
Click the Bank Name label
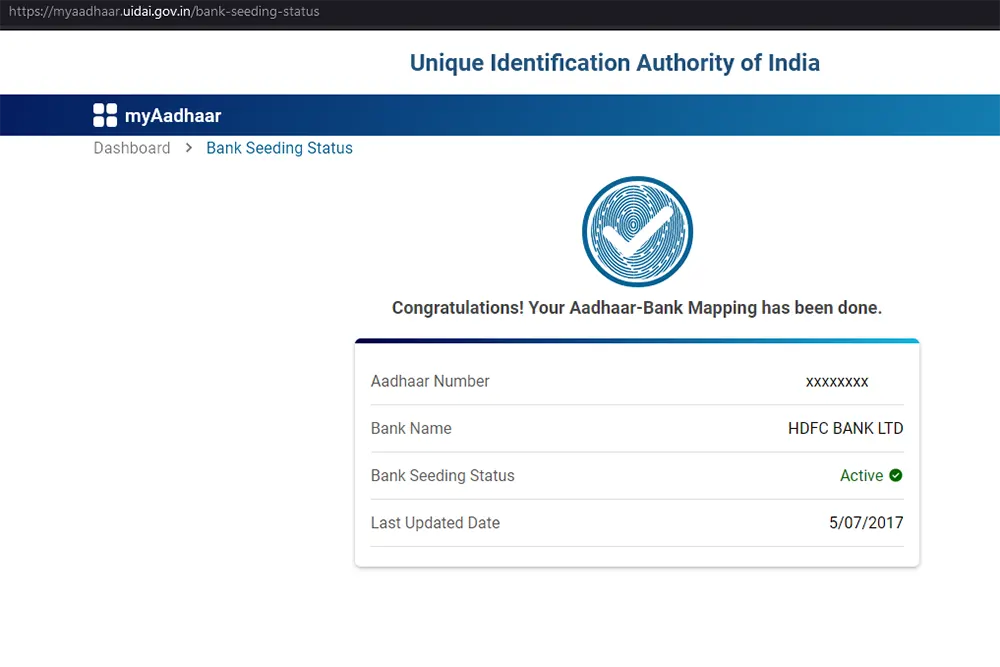(411, 429)
